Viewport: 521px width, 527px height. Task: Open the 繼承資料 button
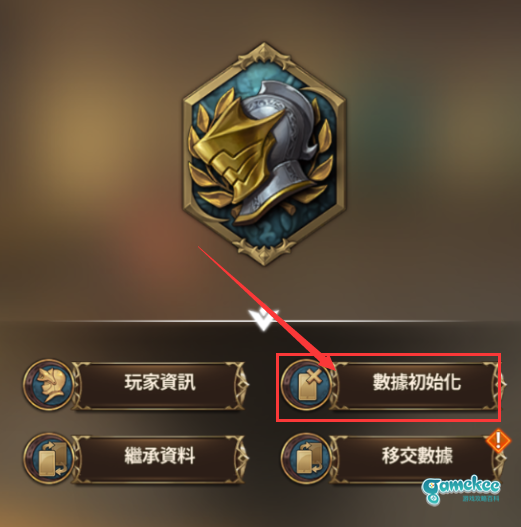[x=160, y=459]
